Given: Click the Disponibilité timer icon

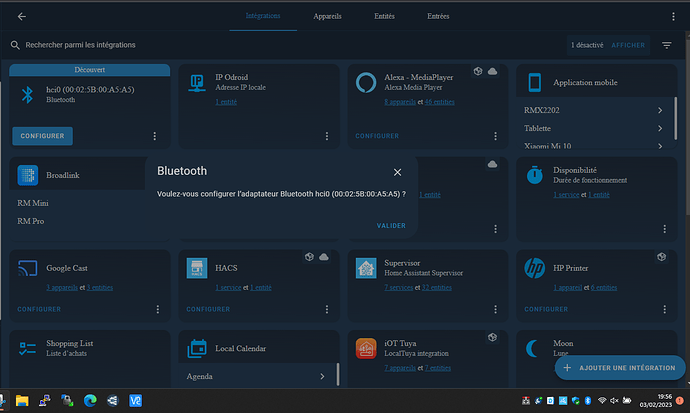Looking at the screenshot, I should [x=535, y=175].
